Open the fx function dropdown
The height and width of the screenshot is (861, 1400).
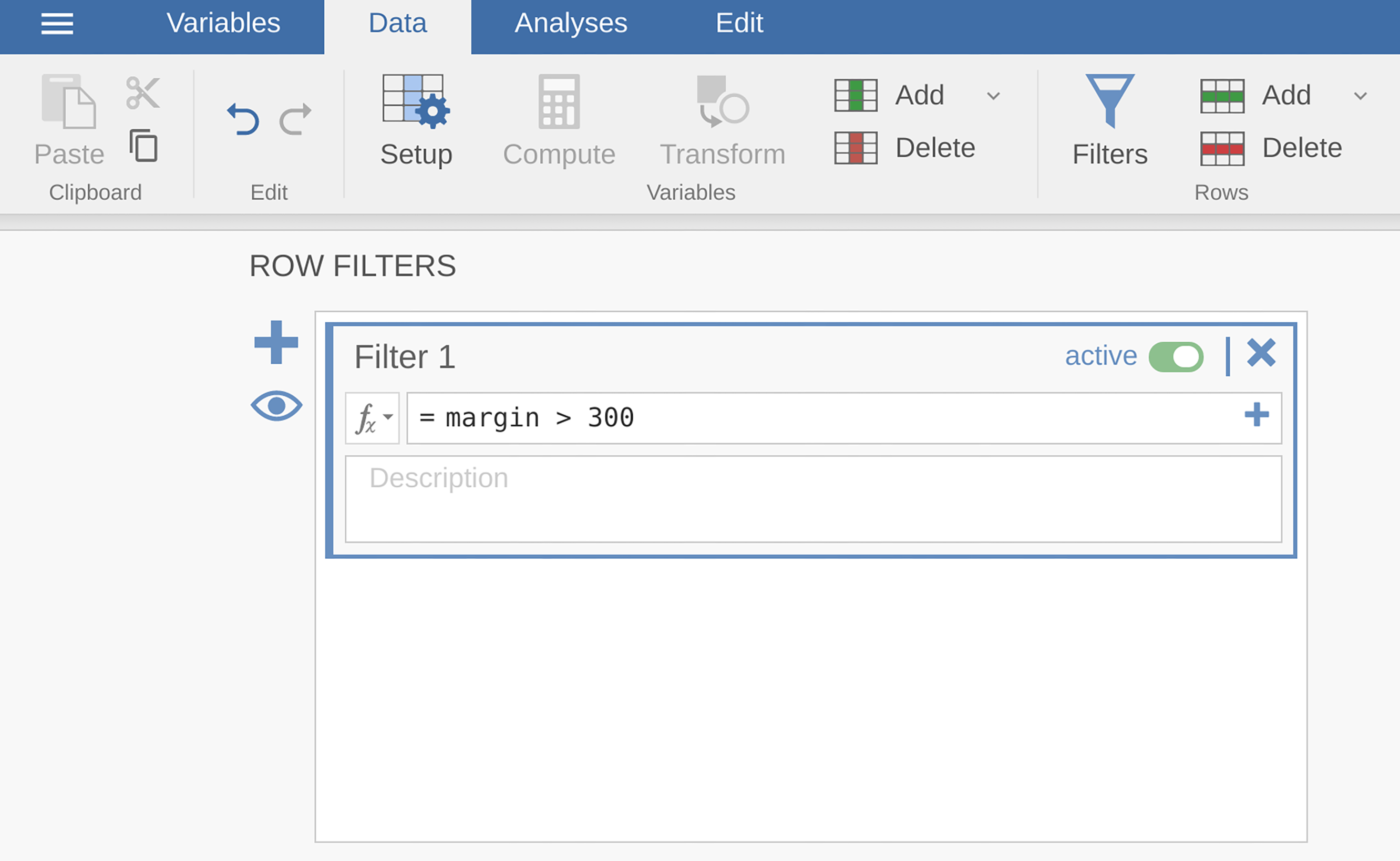[373, 418]
